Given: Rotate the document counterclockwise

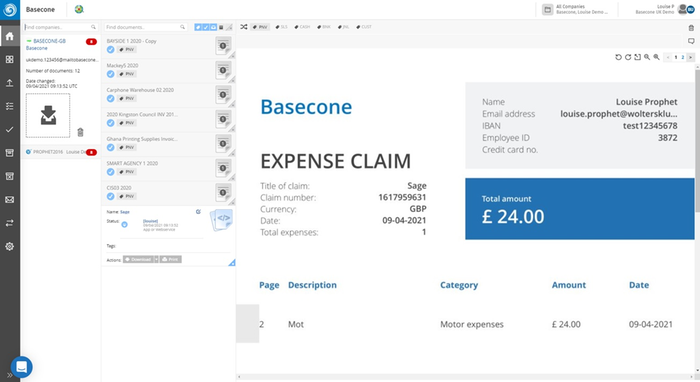Looking at the screenshot, I should coord(618,57).
